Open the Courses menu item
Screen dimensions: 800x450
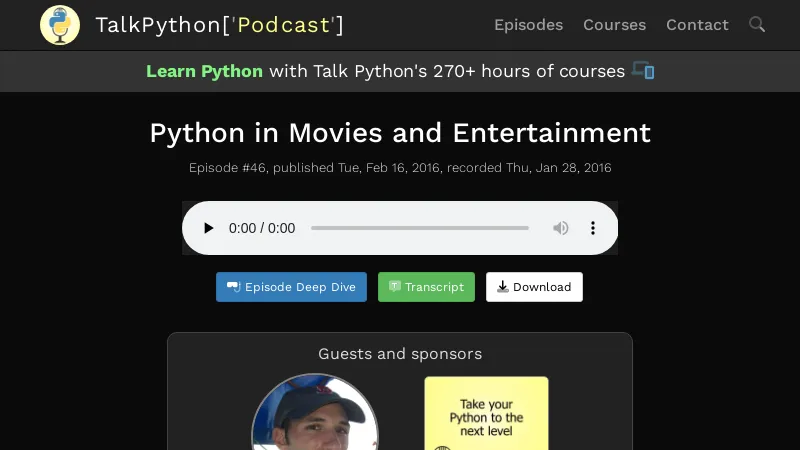click(x=614, y=25)
